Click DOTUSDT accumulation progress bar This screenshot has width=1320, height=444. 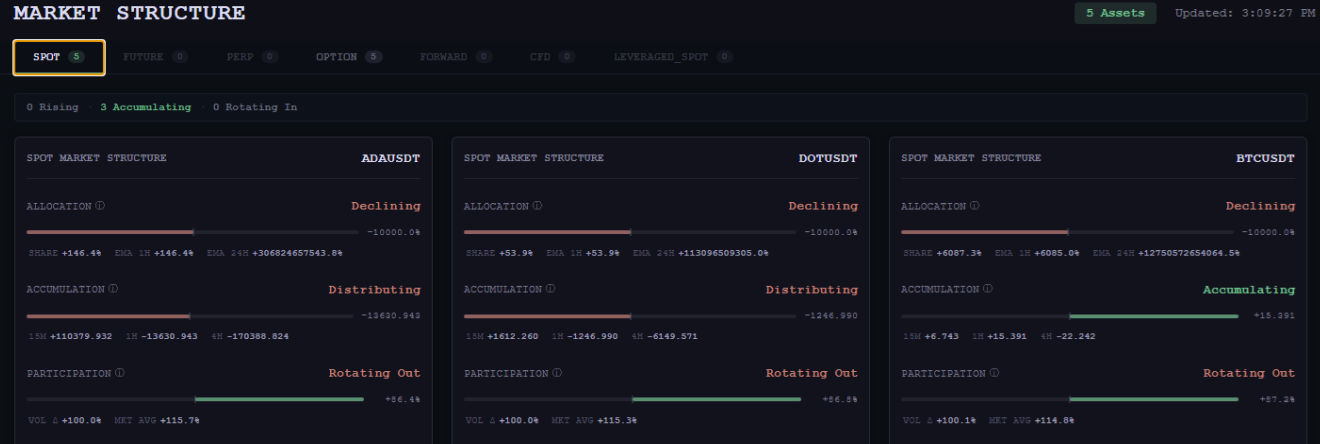[x=630, y=316]
